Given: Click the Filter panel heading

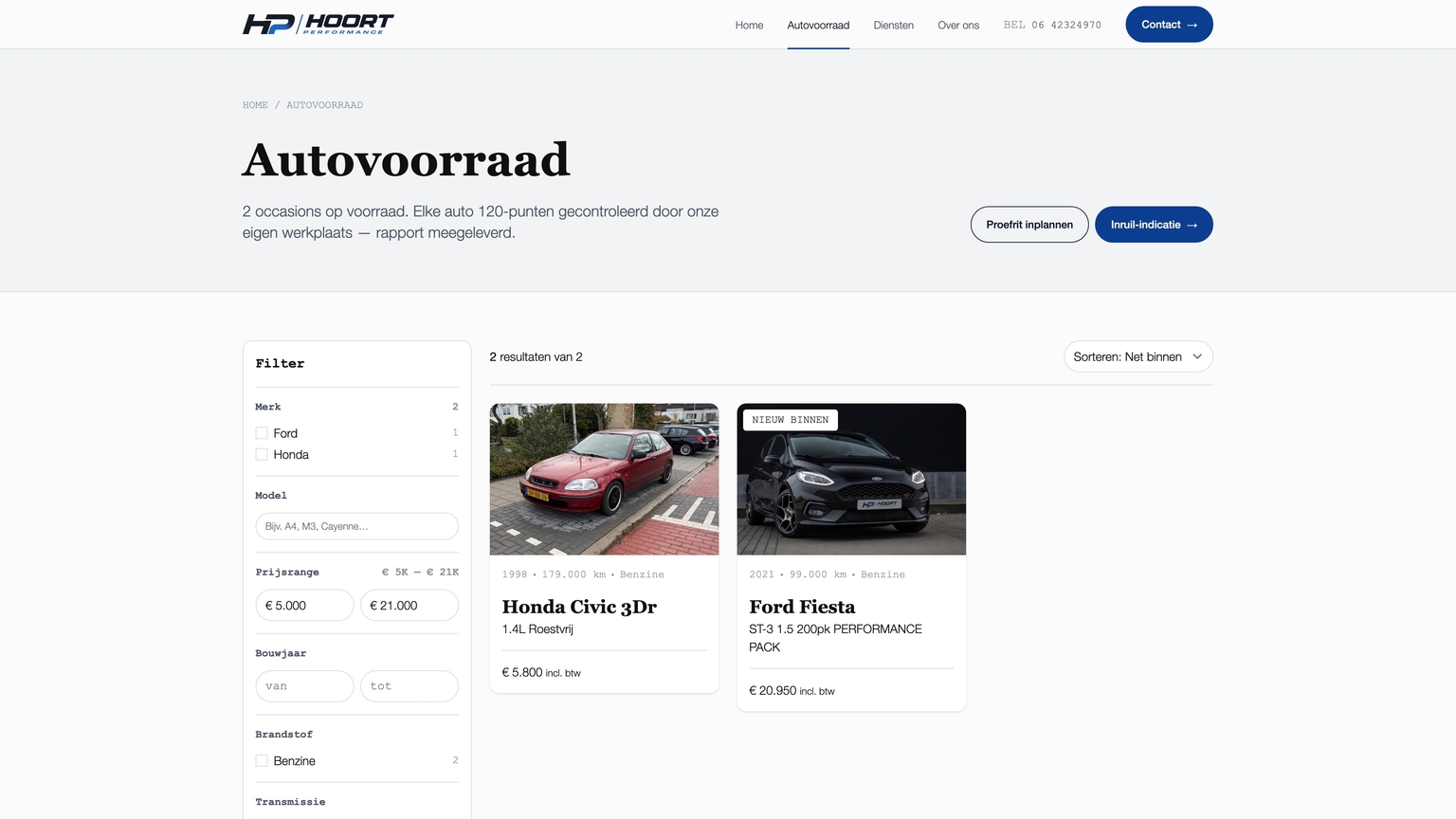Looking at the screenshot, I should coord(280,364).
